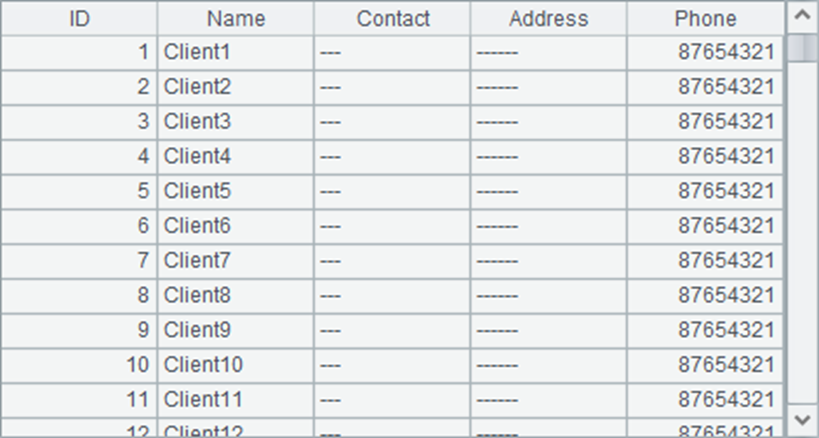Click the Contact column header
This screenshot has height=438, width=819.
pyautogui.click(x=393, y=18)
